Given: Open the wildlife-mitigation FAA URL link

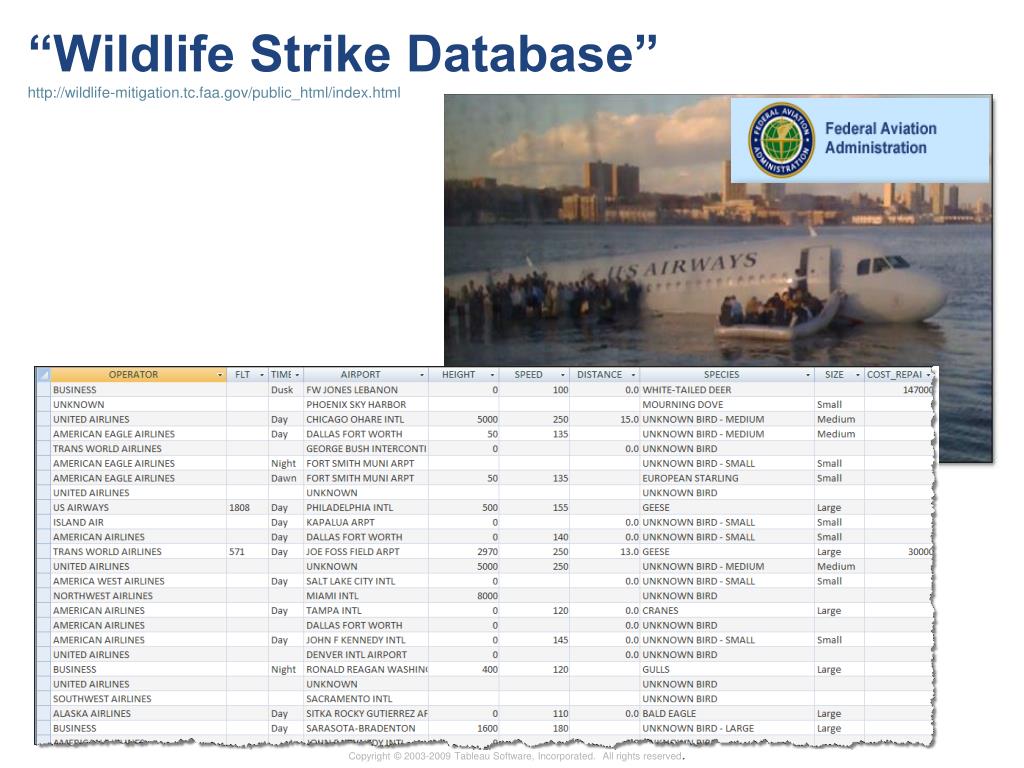Looking at the screenshot, I should click(x=214, y=93).
